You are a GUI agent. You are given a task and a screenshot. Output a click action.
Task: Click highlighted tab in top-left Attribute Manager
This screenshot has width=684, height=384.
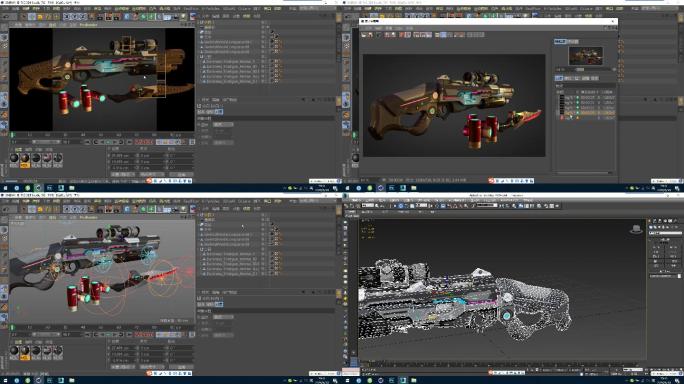coord(219,112)
